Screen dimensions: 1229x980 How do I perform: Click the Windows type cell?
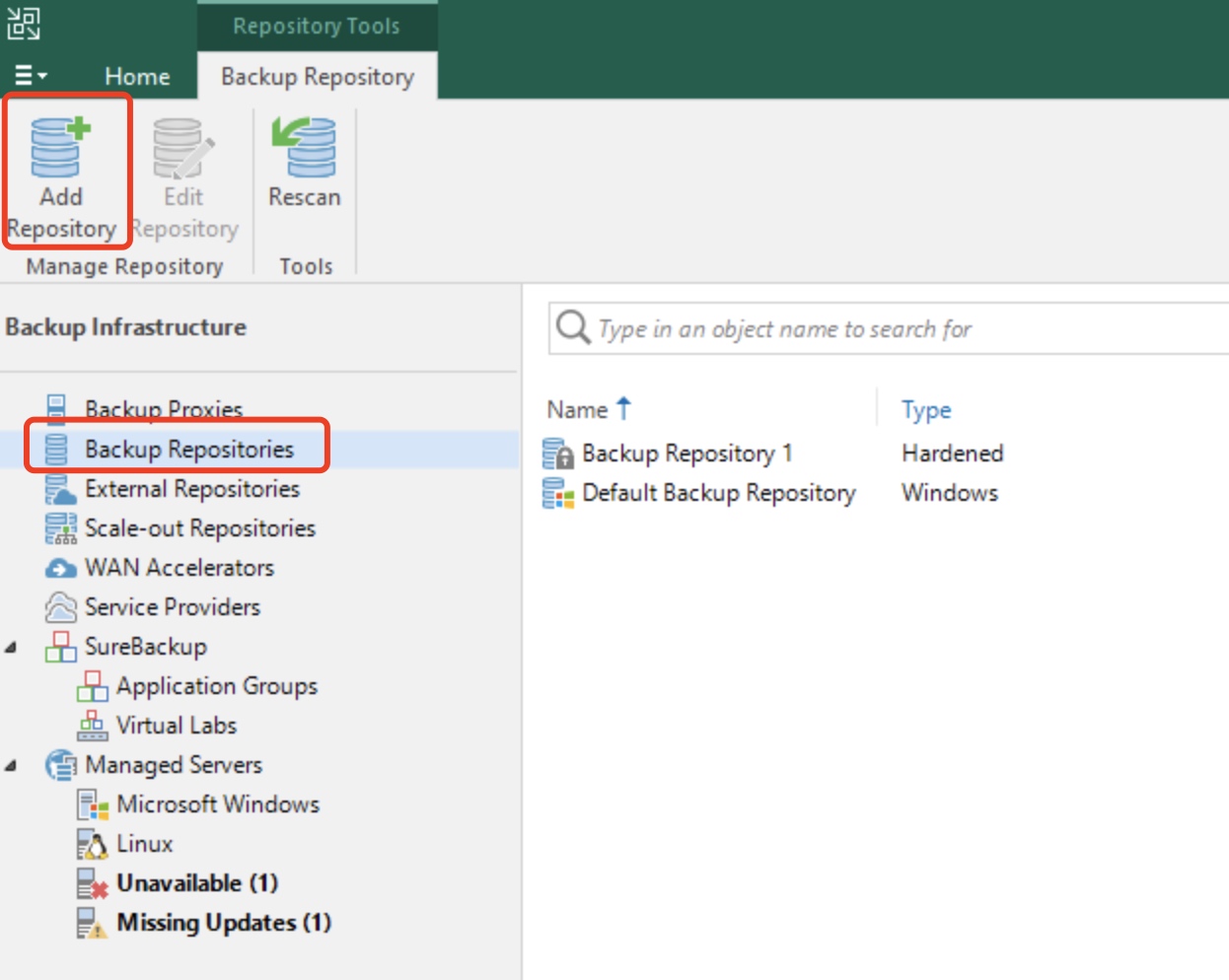coord(950,492)
